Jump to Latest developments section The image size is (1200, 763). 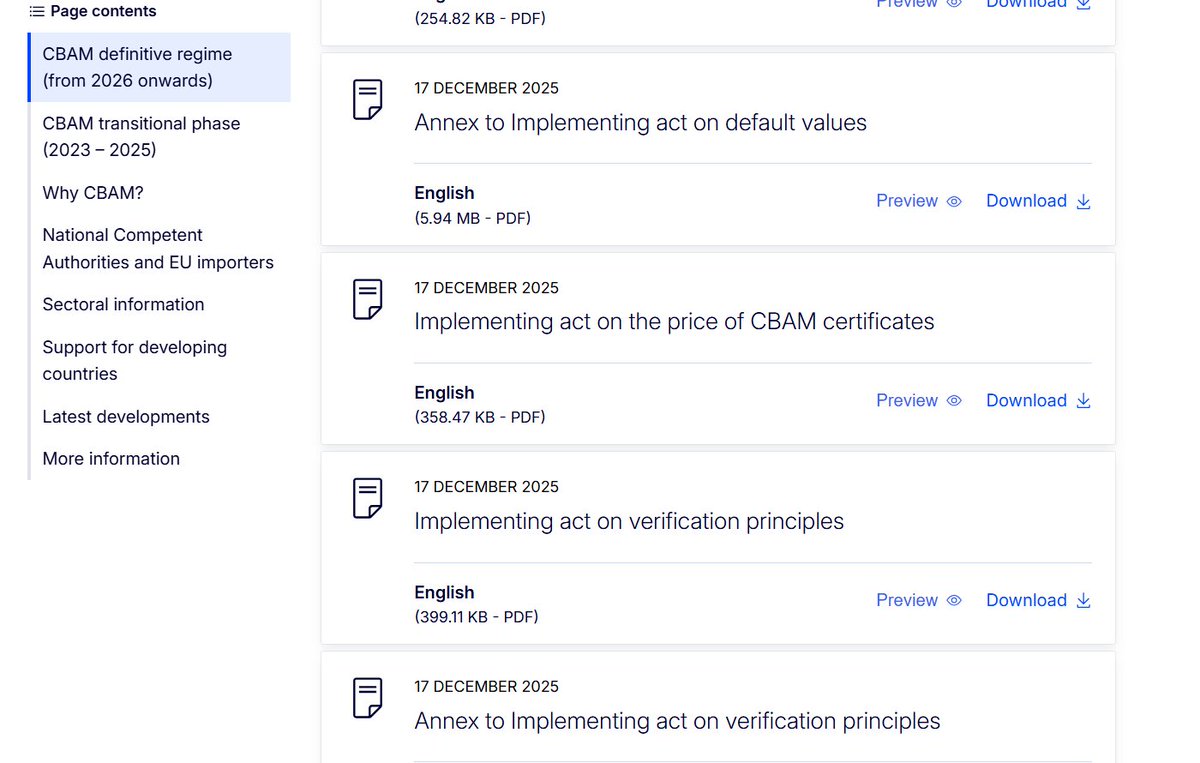(126, 417)
